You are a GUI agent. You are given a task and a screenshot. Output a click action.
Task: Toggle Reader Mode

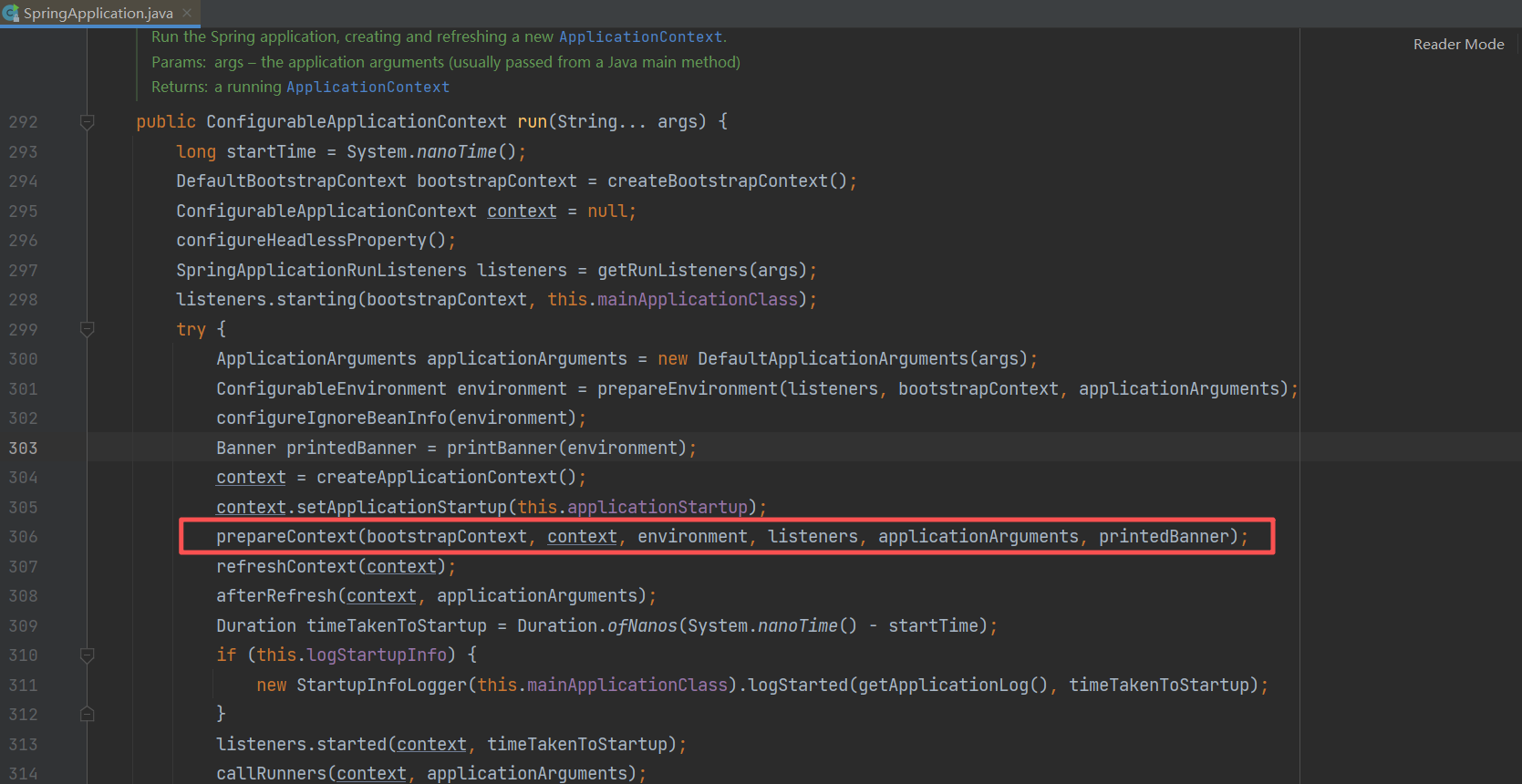tap(1458, 44)
